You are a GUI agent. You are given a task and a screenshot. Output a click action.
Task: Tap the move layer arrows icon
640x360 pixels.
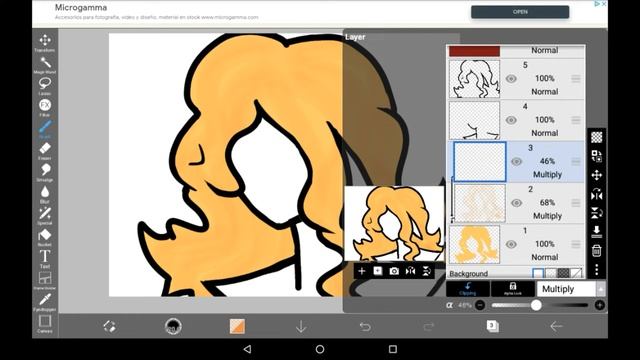pyautogui.click(x=597, y=175)
